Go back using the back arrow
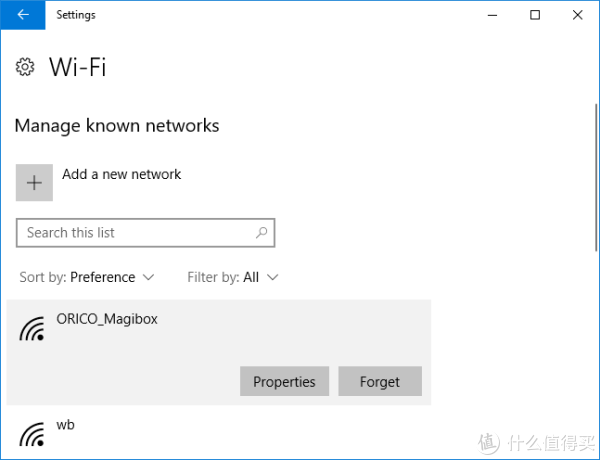This screenshot has width=600, height=460. [x=23, y=15]
